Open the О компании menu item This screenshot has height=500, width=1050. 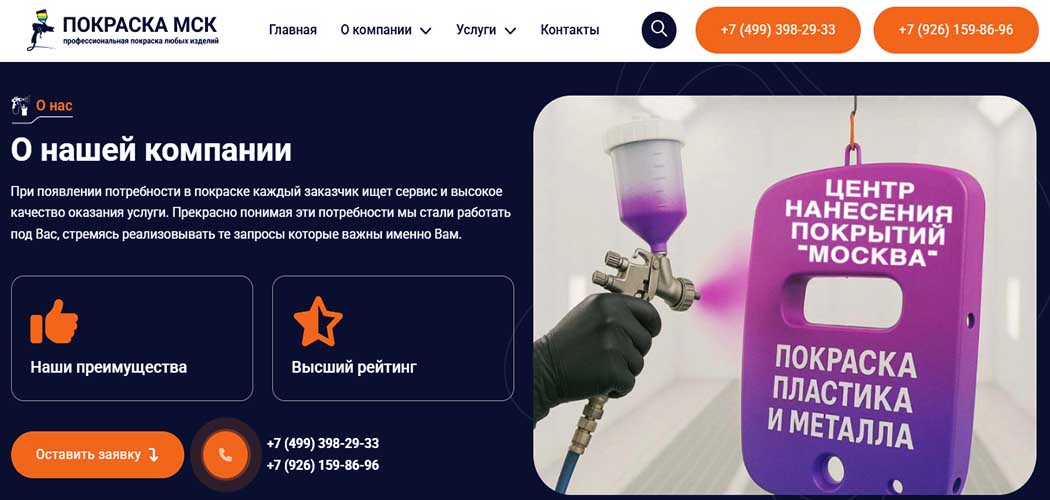pos(376,30)
